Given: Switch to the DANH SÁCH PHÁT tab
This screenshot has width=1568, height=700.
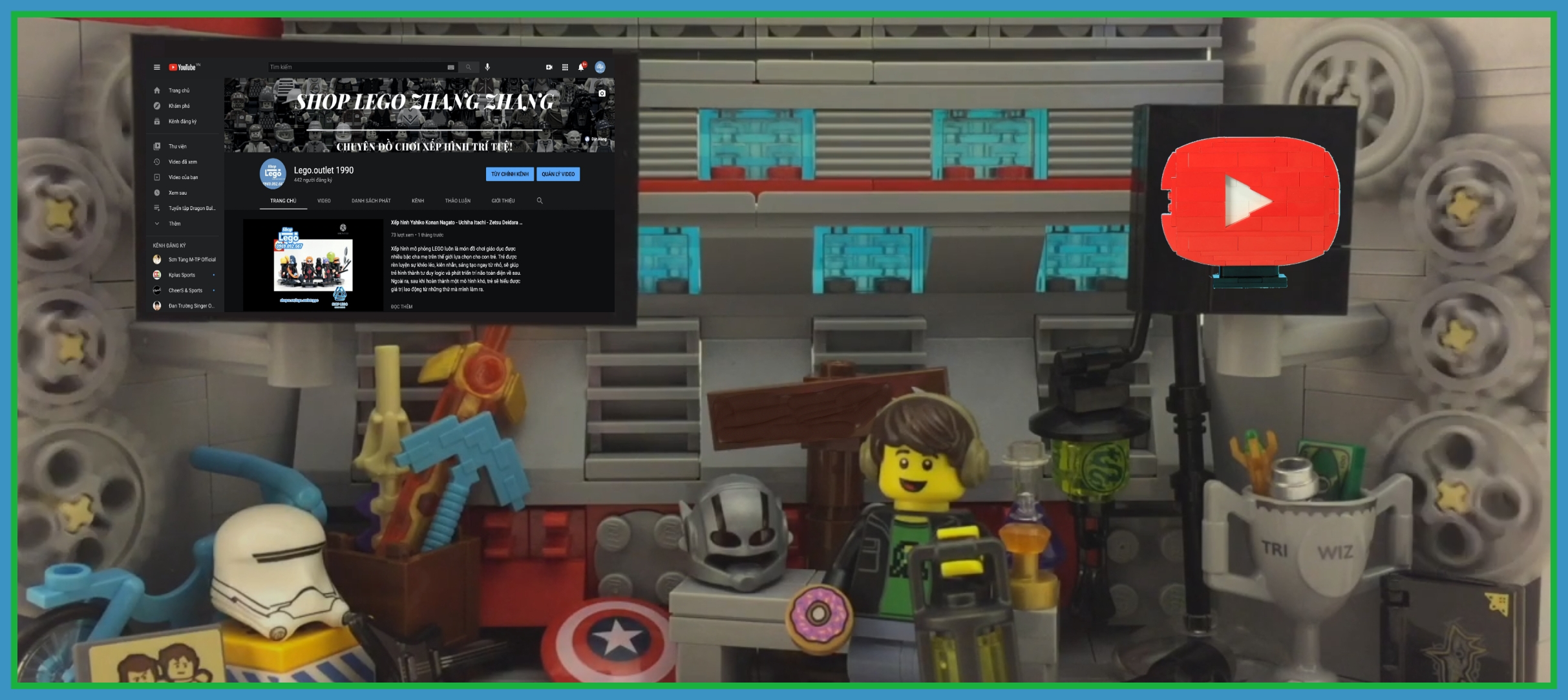Looking at the screenshot, I should [371, 201].
